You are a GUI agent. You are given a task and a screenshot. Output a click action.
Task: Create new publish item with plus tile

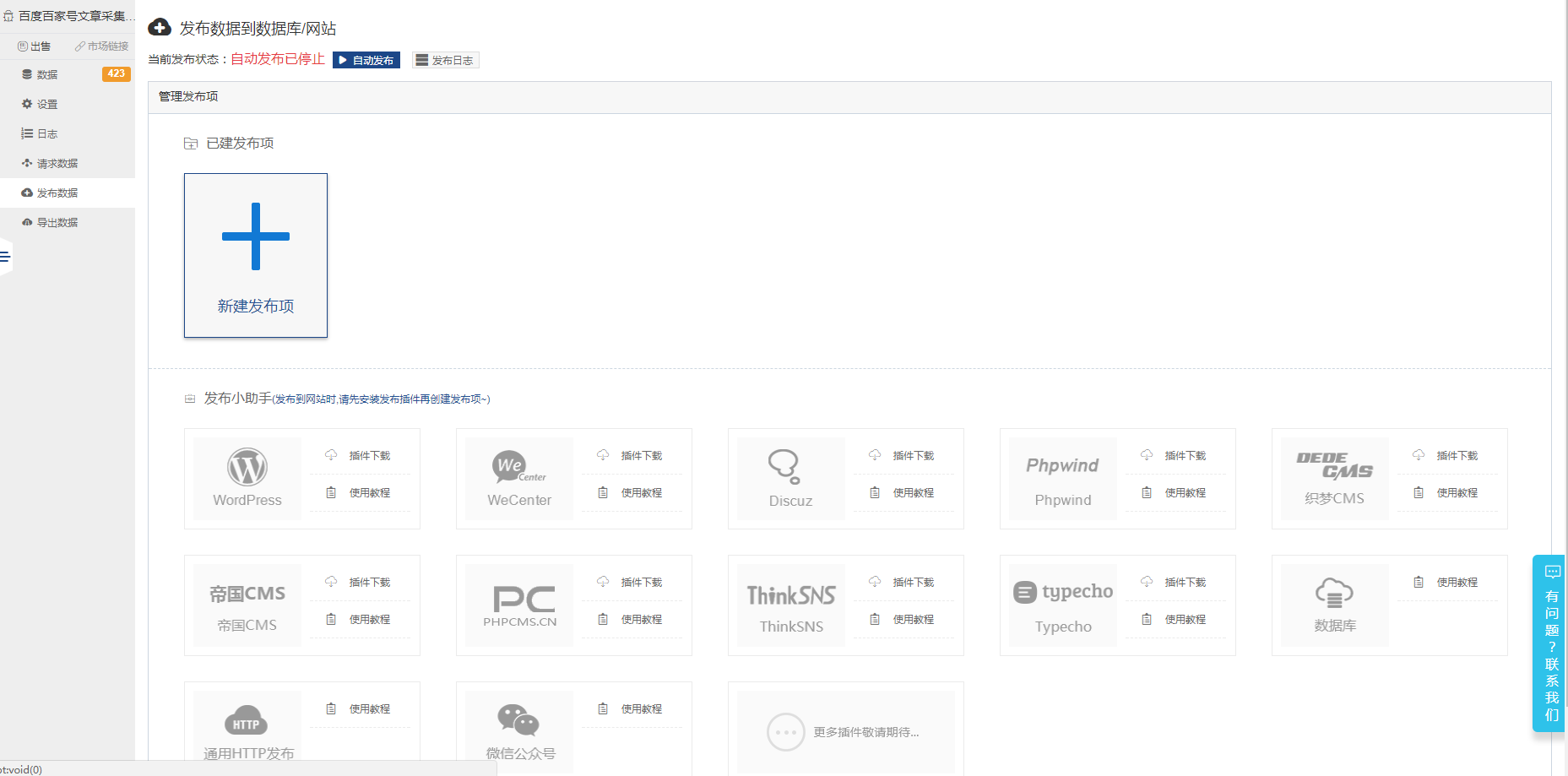pos(256,255)
